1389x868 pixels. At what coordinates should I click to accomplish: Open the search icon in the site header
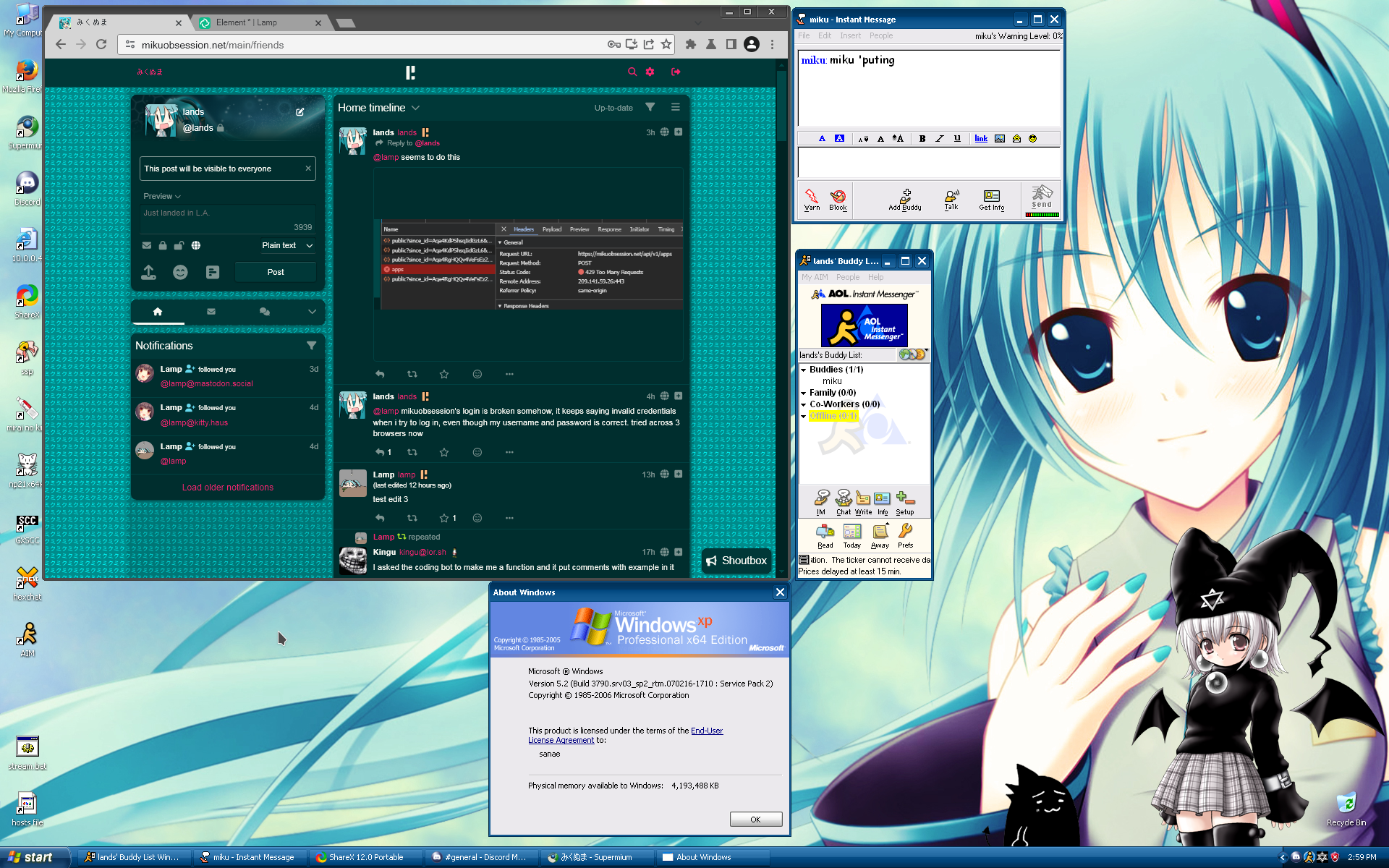pos(632,72)
